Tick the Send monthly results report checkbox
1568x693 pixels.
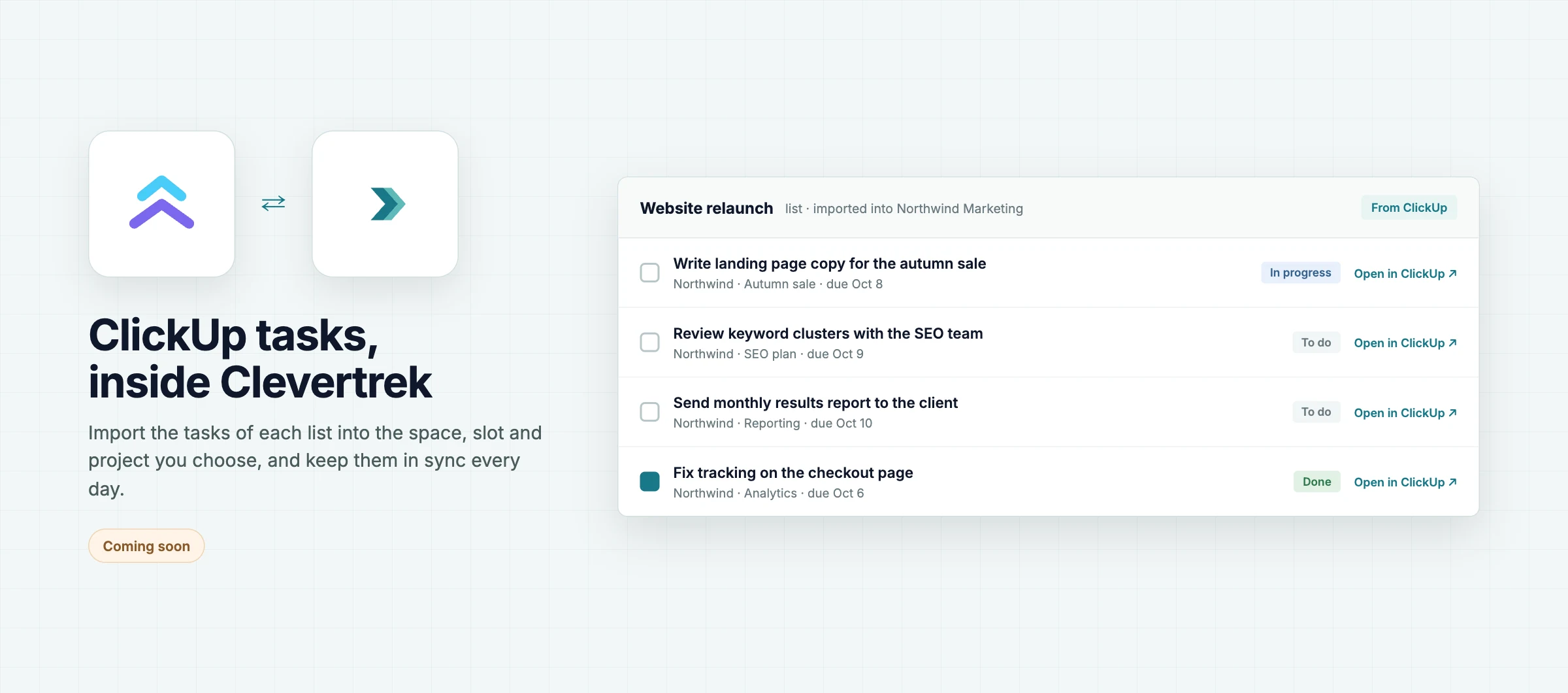(x=649, y=412)
